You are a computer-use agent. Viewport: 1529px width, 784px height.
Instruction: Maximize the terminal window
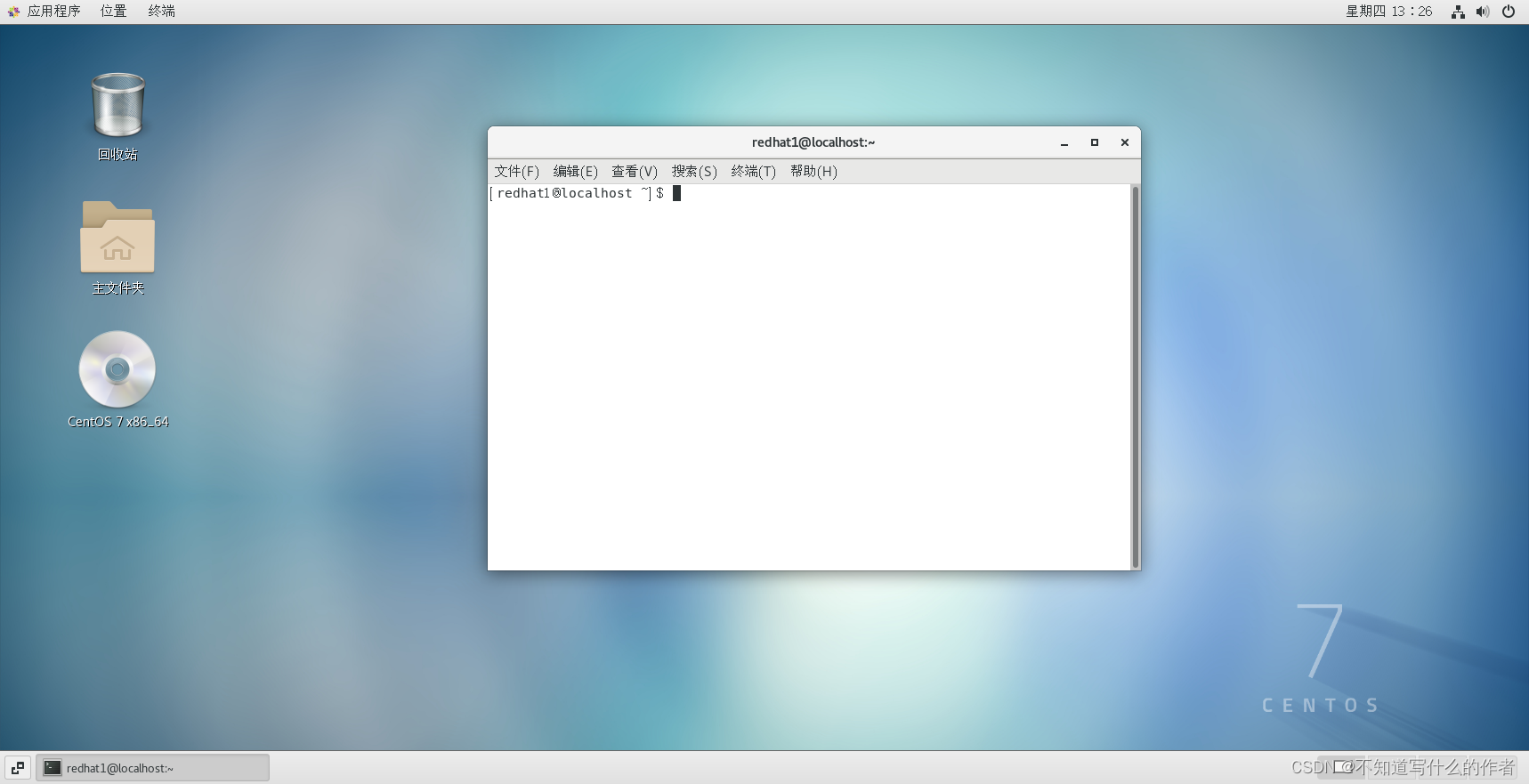pos(1095,142)
